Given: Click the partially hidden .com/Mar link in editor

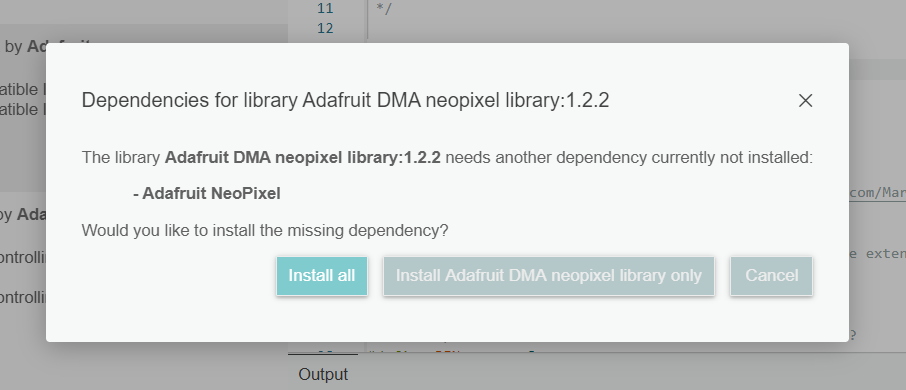Looking at the screenshot, I should pyautogui.click(x=877, y=193).
